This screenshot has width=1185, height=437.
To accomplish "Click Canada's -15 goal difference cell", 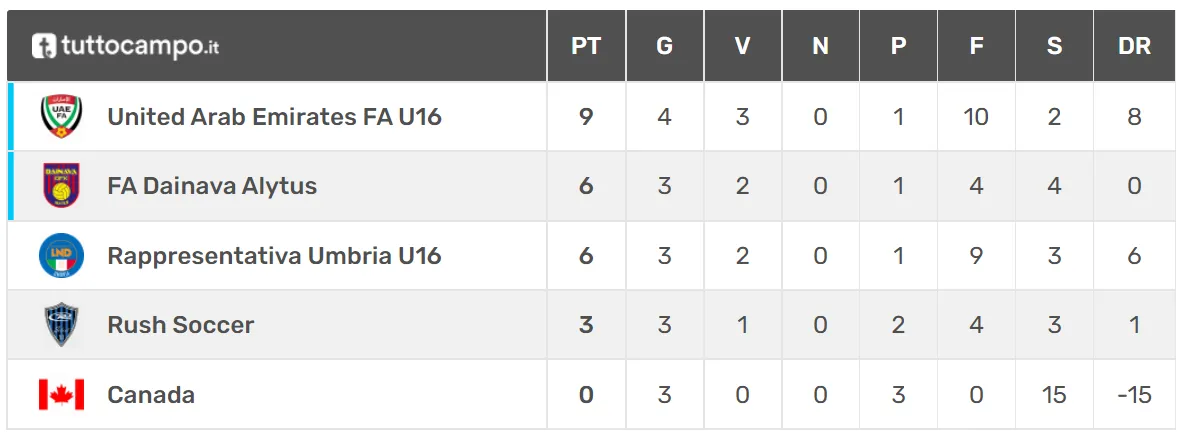I will [x=1134, y=395].
